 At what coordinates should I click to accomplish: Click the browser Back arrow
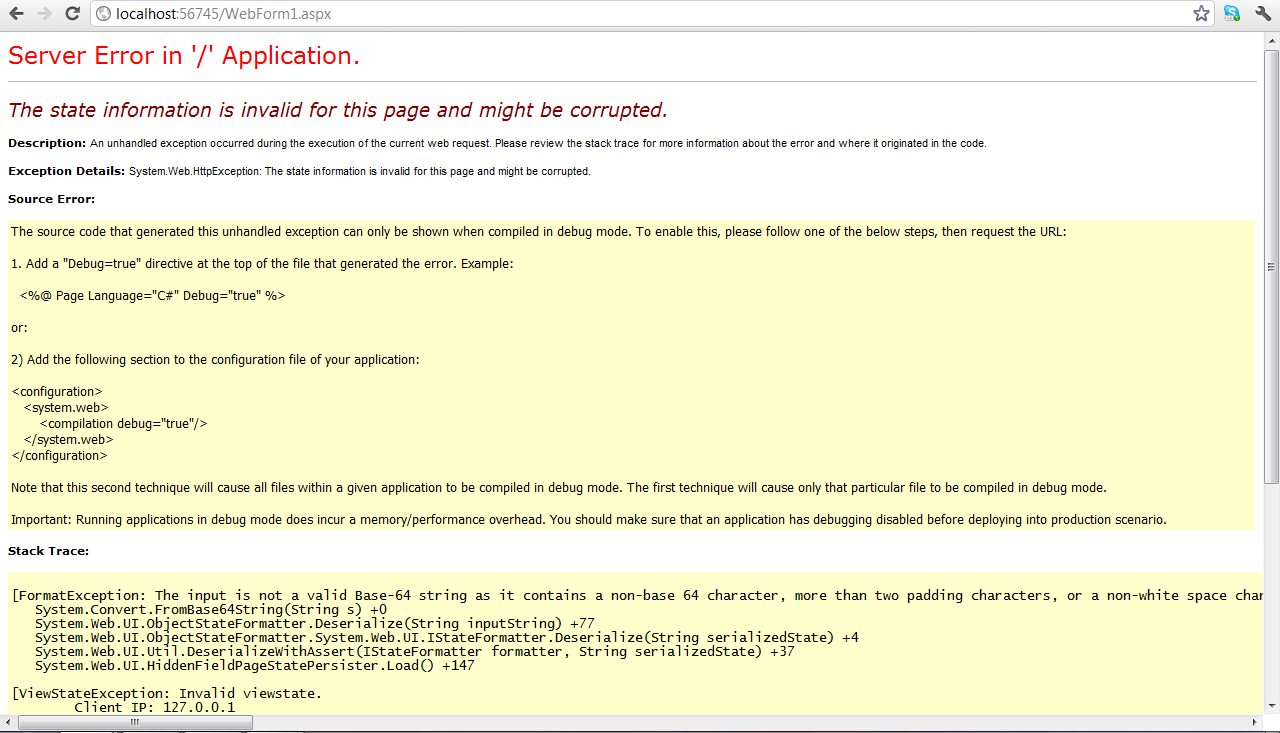click(16, 14)
